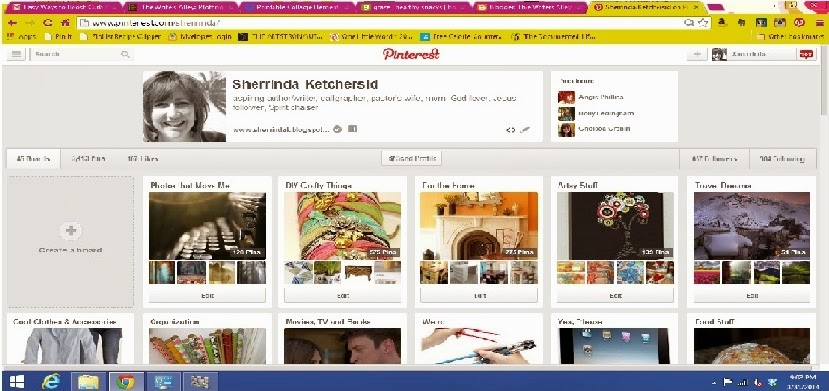Click the Facebook icon on the profile
Viewport: 829px width, 391px height.
coord(352,128)
